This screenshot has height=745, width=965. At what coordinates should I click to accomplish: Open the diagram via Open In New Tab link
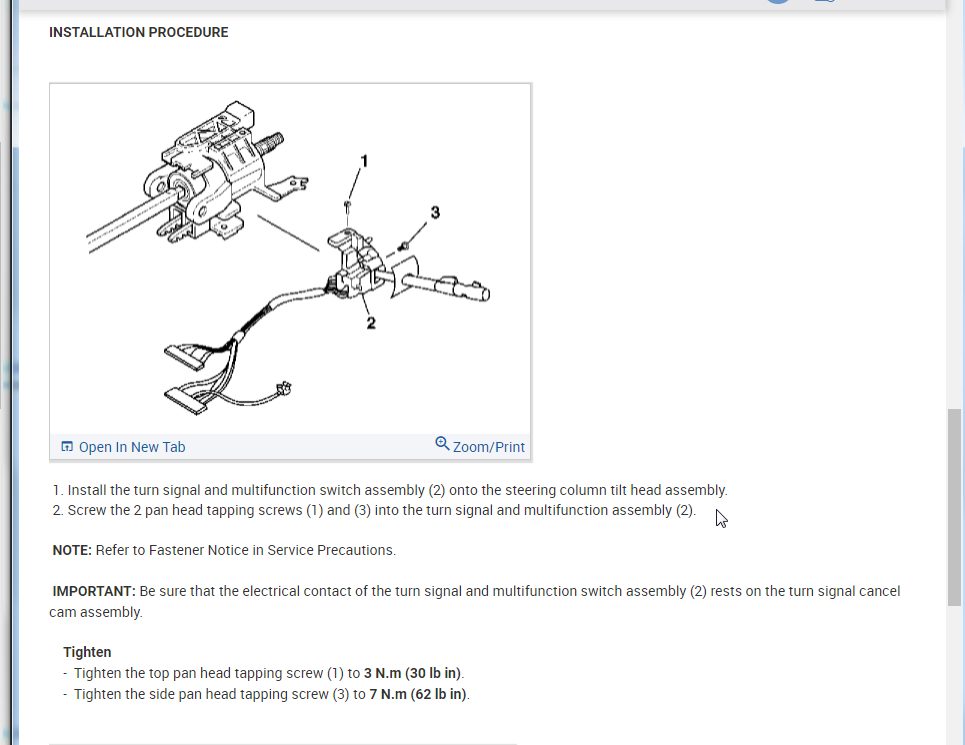pos(132,447)
